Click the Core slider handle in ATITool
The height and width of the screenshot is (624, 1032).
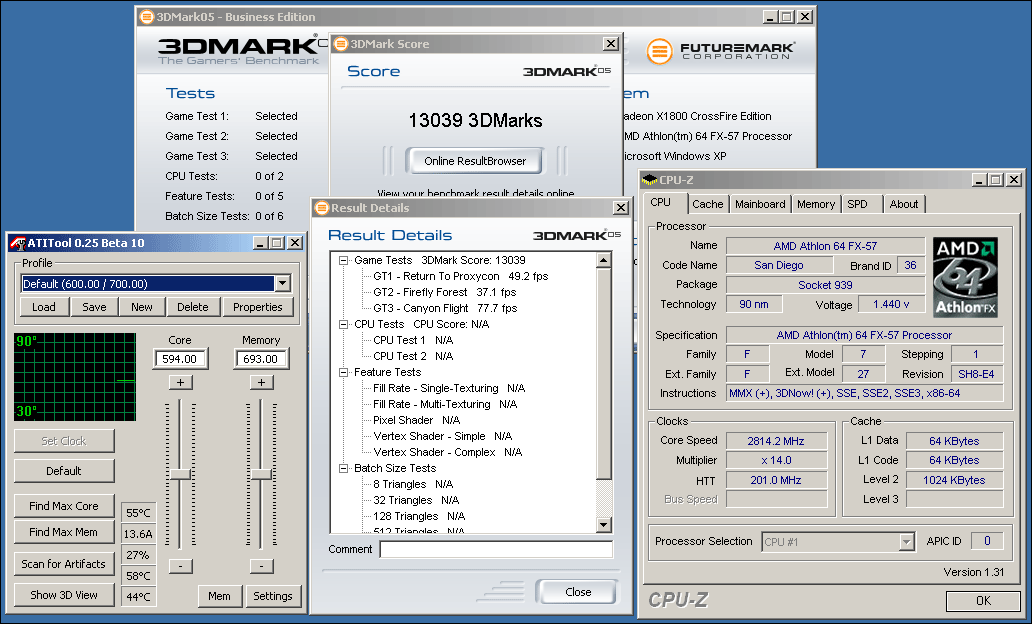pos(180,474)
